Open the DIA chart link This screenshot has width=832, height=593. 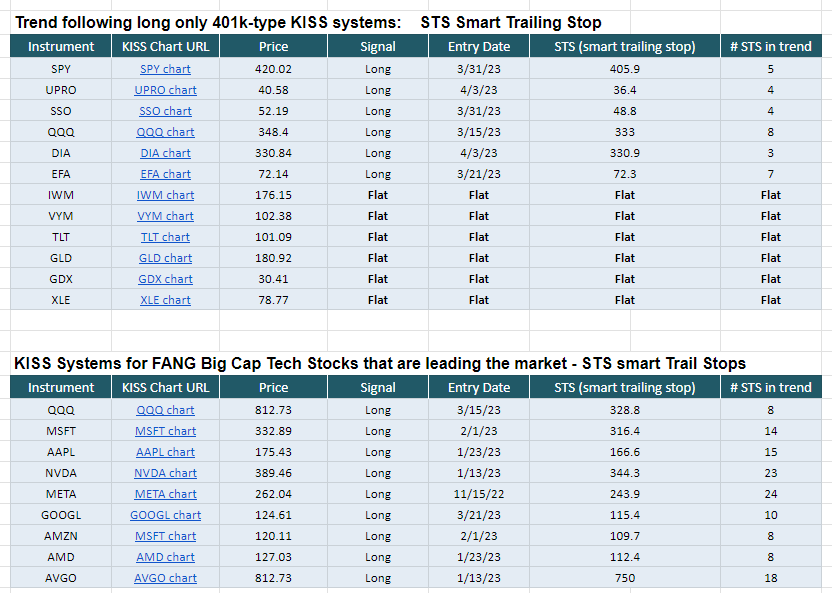pyautogui.click(x=165, y=153)
